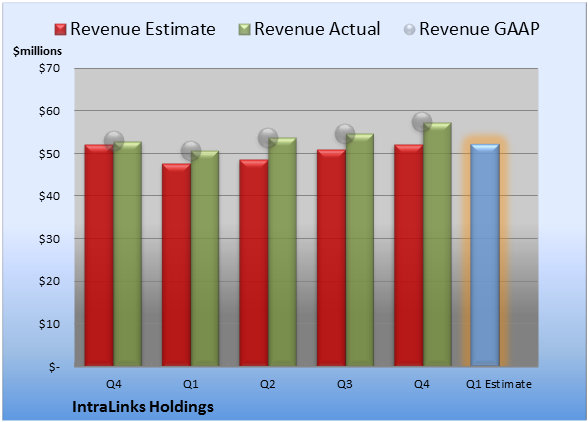Image resolution: width=588 pixels, height=422 pixels.
Task: Click the 'Q1 Estimate' category label
Action: (x=499, y=384)
